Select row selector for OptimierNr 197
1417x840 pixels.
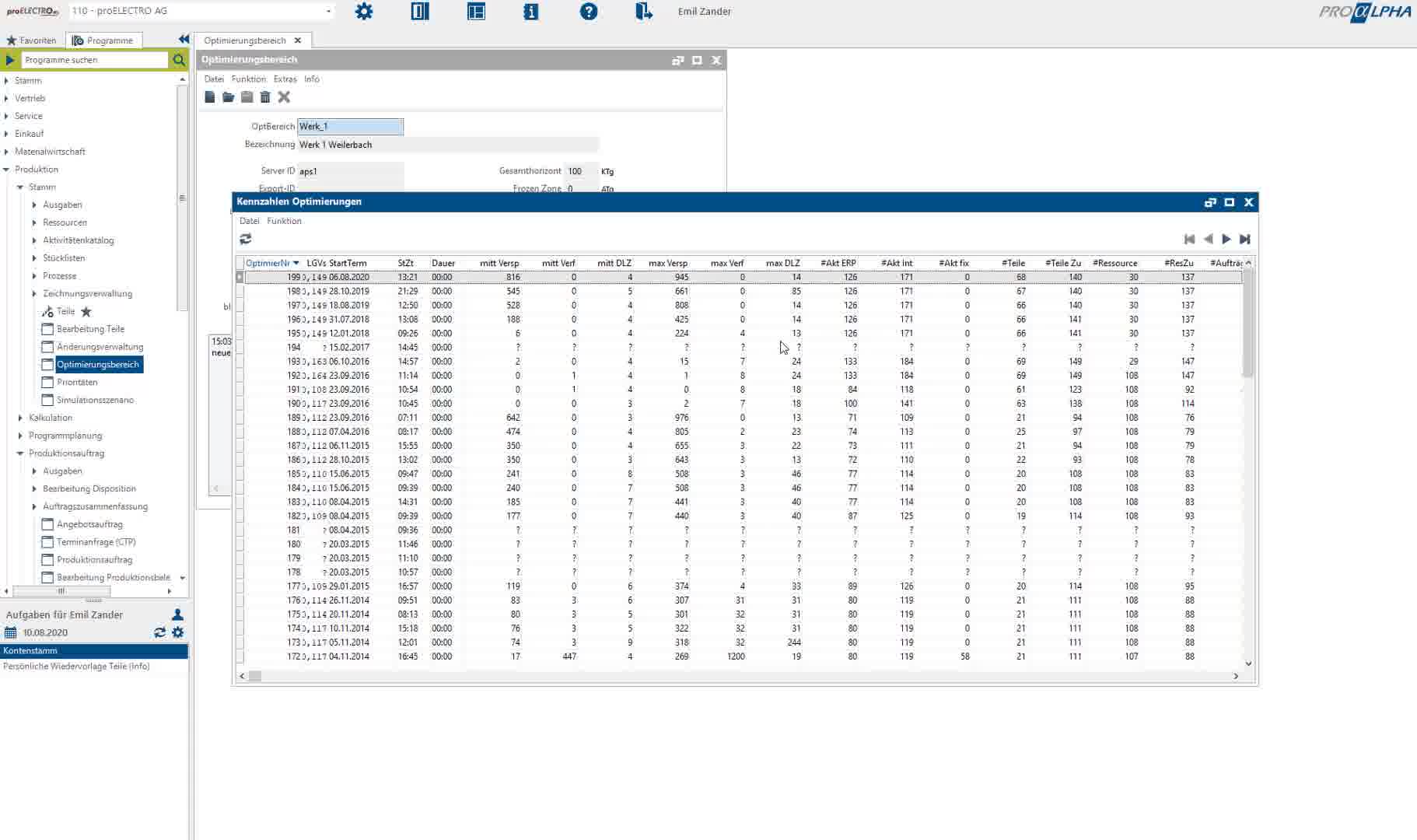click(240, 305)
